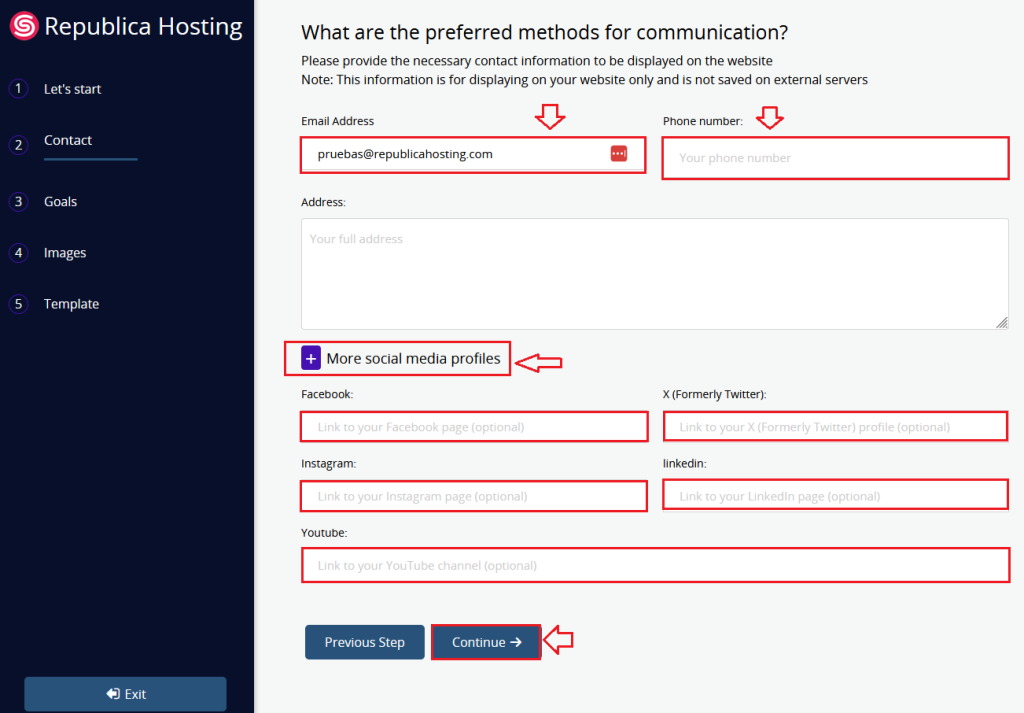Expand More social media profiles
This screenshot has width=1024, height=713.
pyautogui.click(x=412, y=359)
